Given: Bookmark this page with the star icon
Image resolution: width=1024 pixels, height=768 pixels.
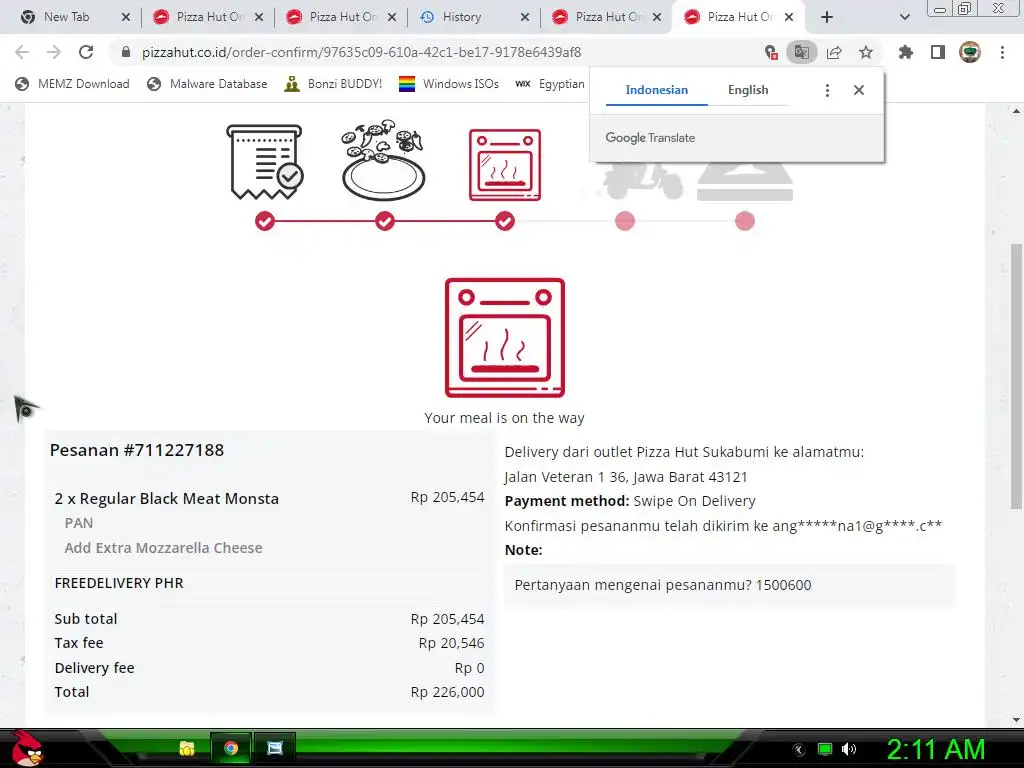Looking at the screenshot, I should pyautogui.click(x=866, y=52).
